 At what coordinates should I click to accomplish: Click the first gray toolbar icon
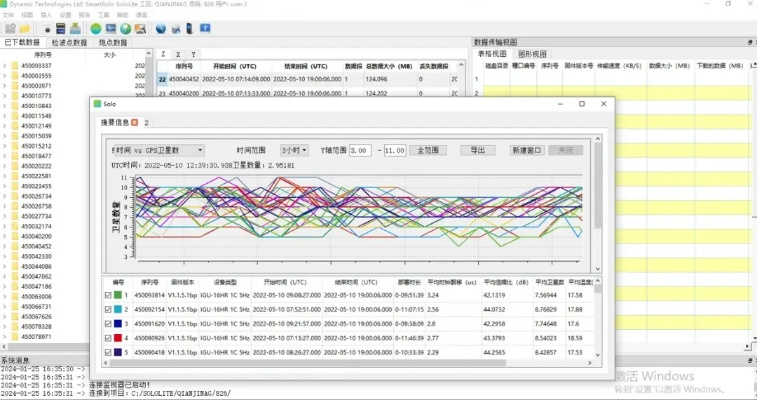coord(9,28)
